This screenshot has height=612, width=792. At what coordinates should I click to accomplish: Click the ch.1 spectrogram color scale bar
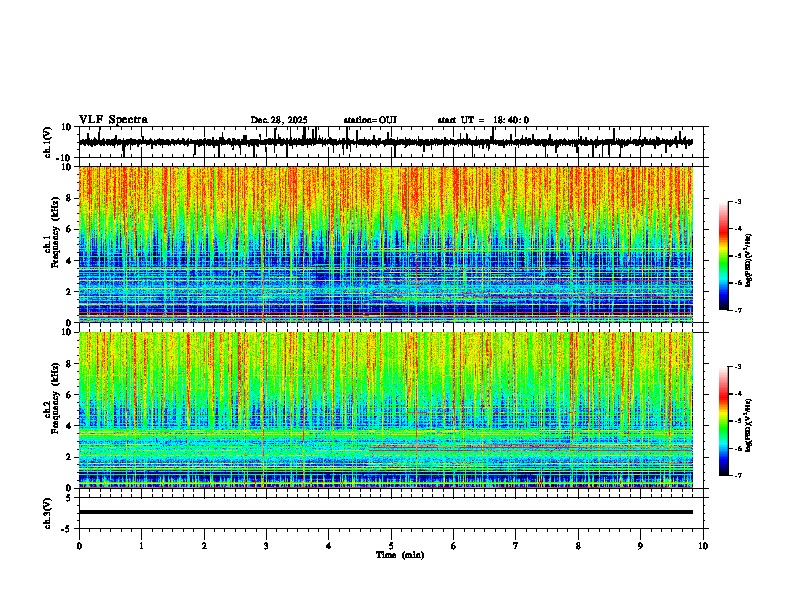point(723,256)
